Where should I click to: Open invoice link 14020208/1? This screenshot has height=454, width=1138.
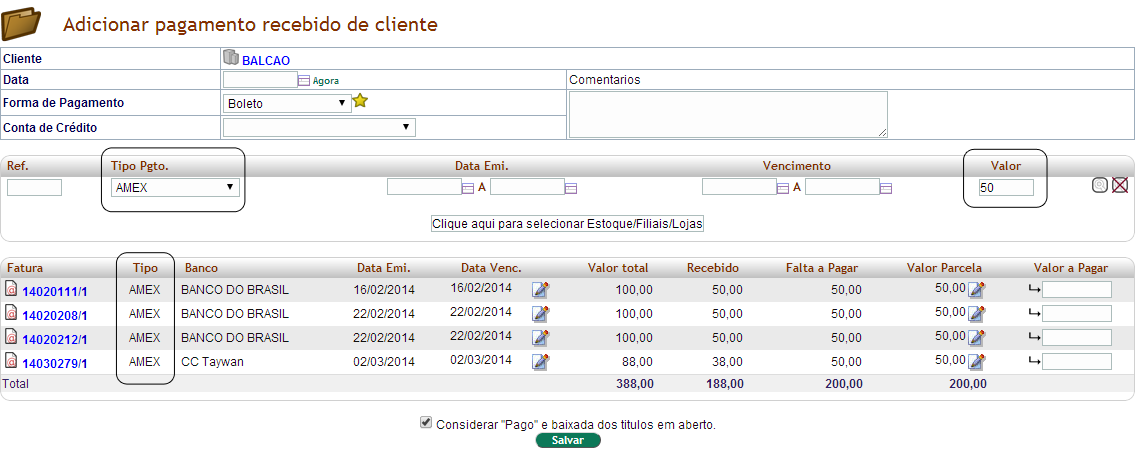[55, 315]
